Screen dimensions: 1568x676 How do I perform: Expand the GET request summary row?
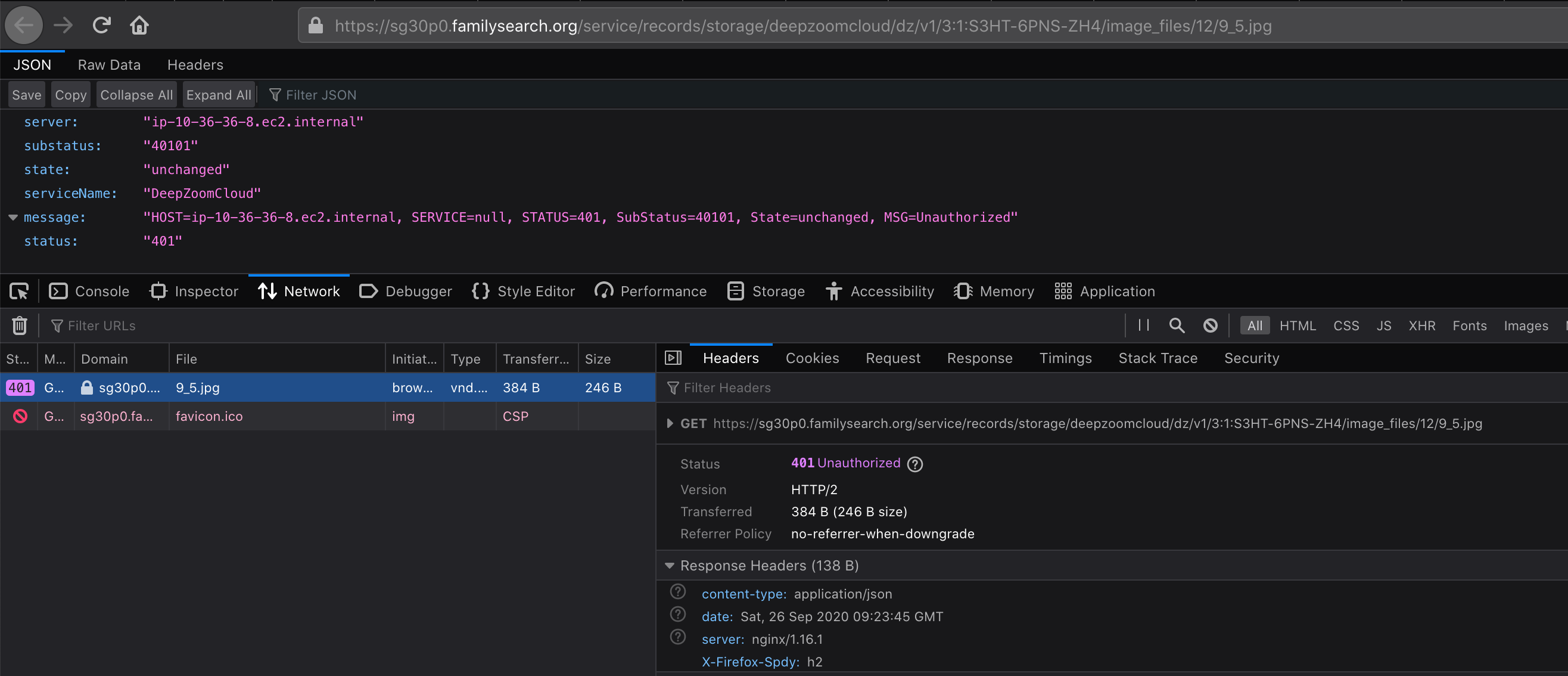(670, 423)
